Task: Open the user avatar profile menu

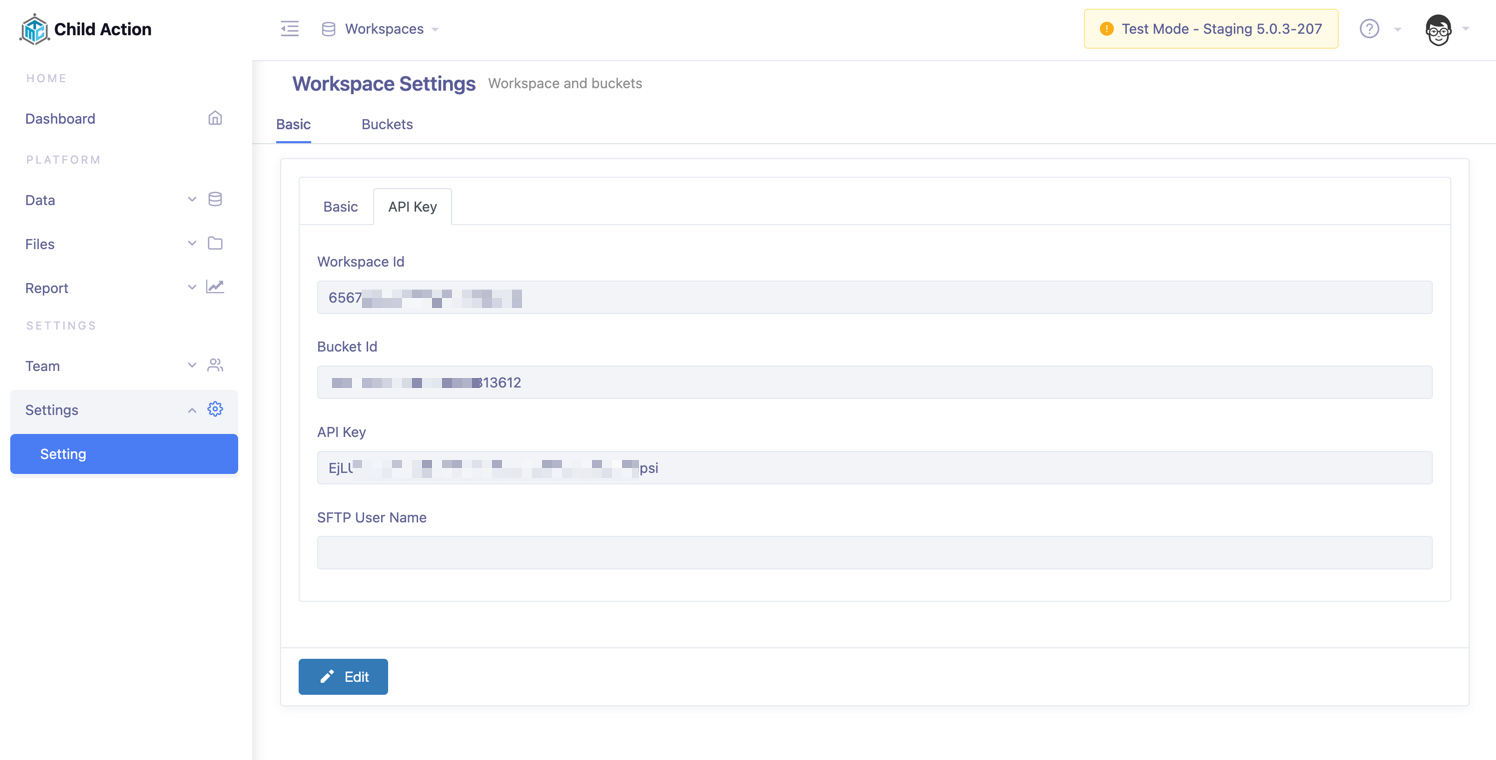Action: click(x=1438, y=30)
